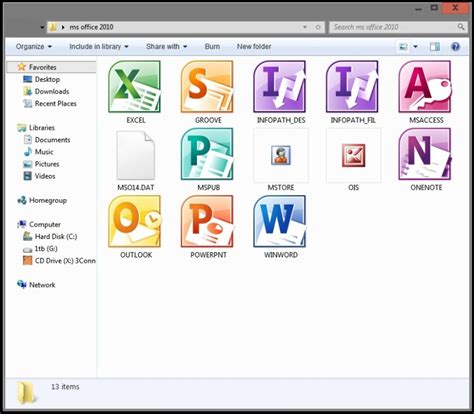
Task: Open the address bar history dropdown
Action: pos(305,27)
